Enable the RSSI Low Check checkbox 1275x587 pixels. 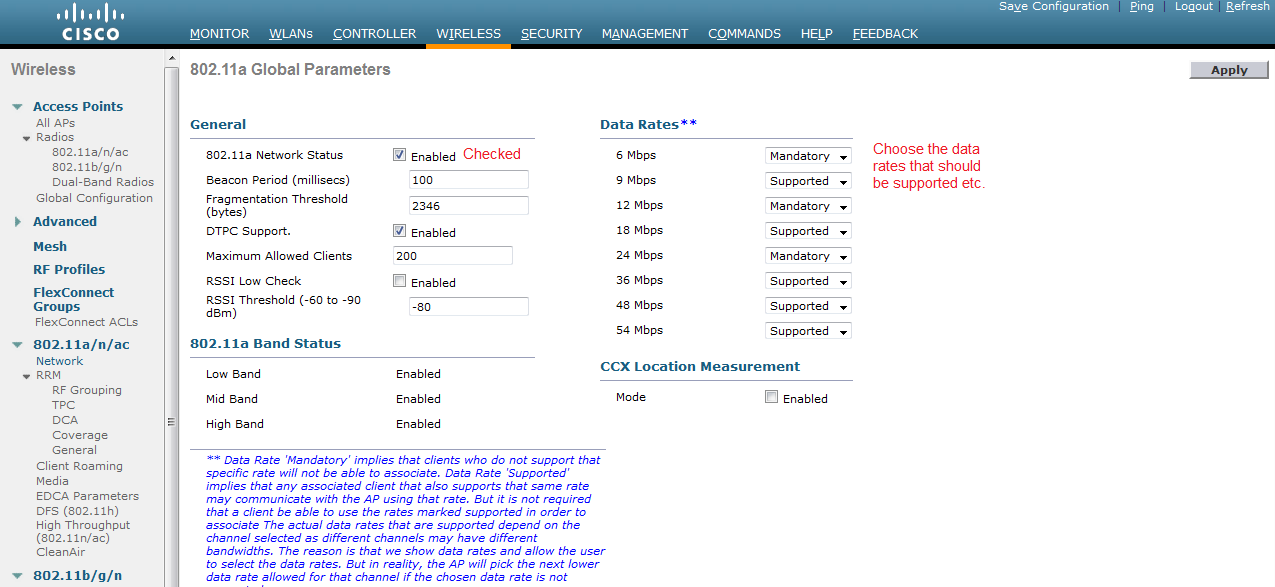(400, 281)
